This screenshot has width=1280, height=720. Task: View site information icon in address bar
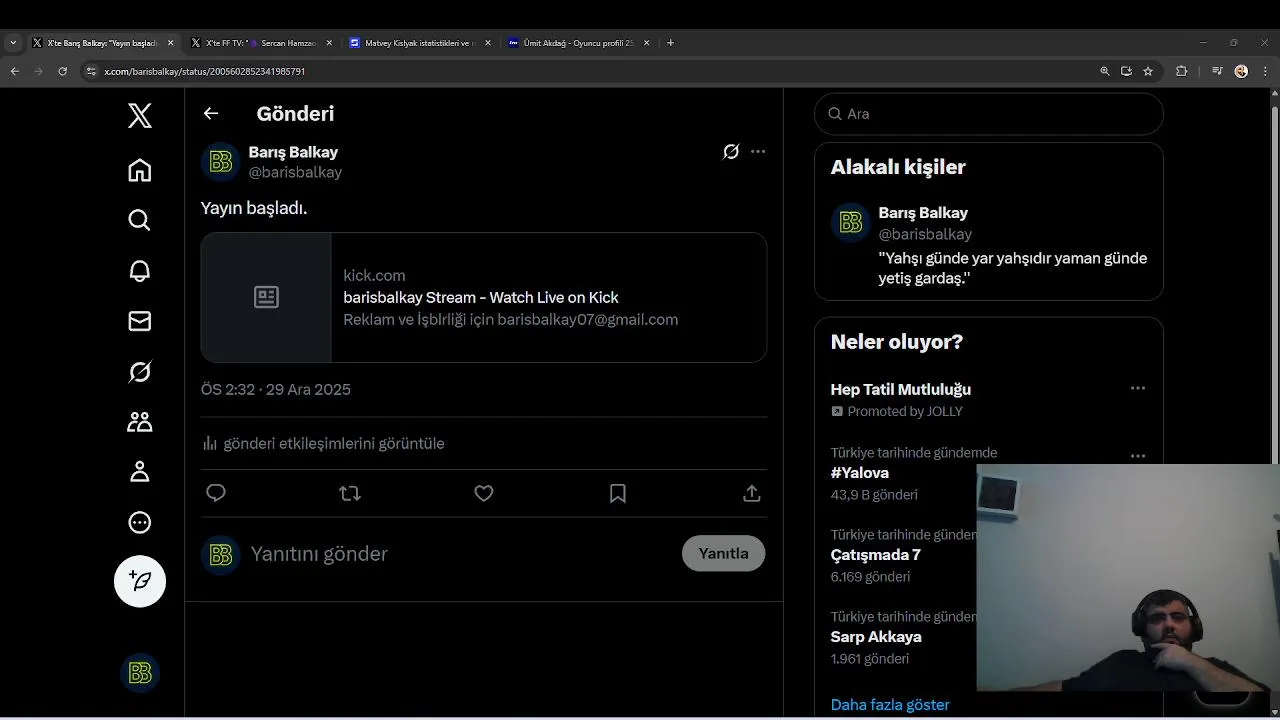click(x=91, y=71)
